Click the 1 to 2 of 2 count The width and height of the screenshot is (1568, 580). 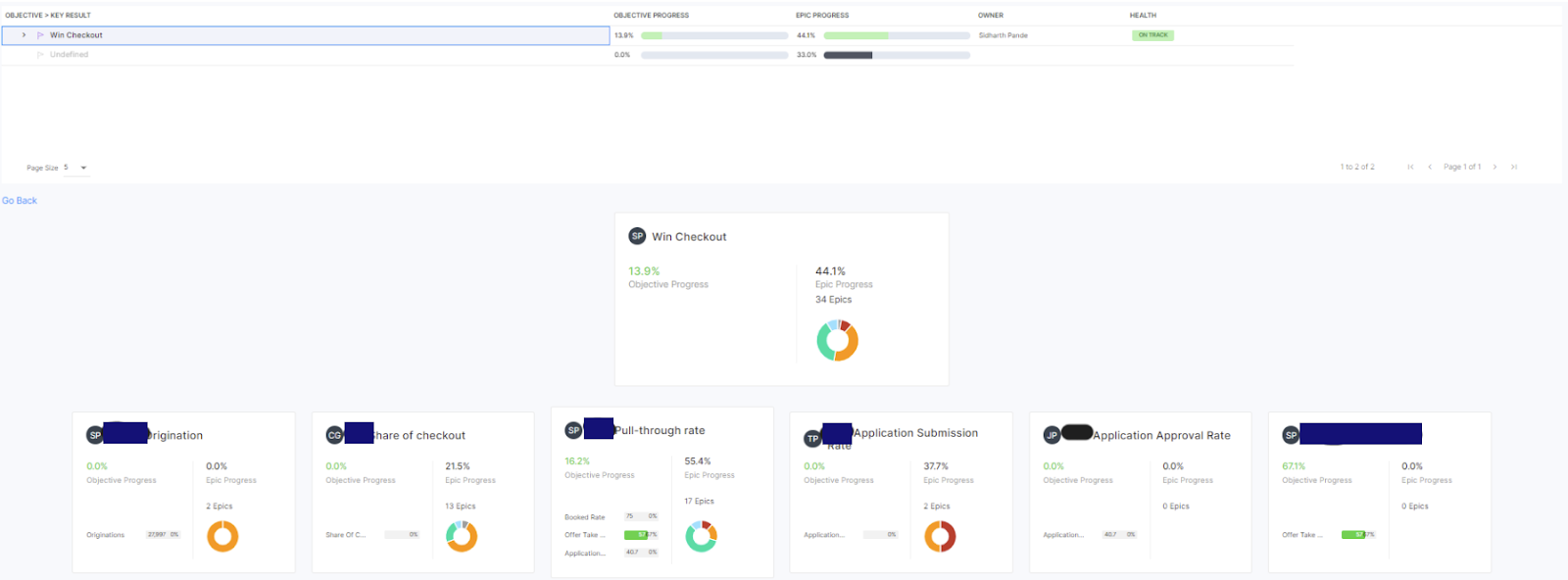pyautogui.click(x=1357, y=168)
